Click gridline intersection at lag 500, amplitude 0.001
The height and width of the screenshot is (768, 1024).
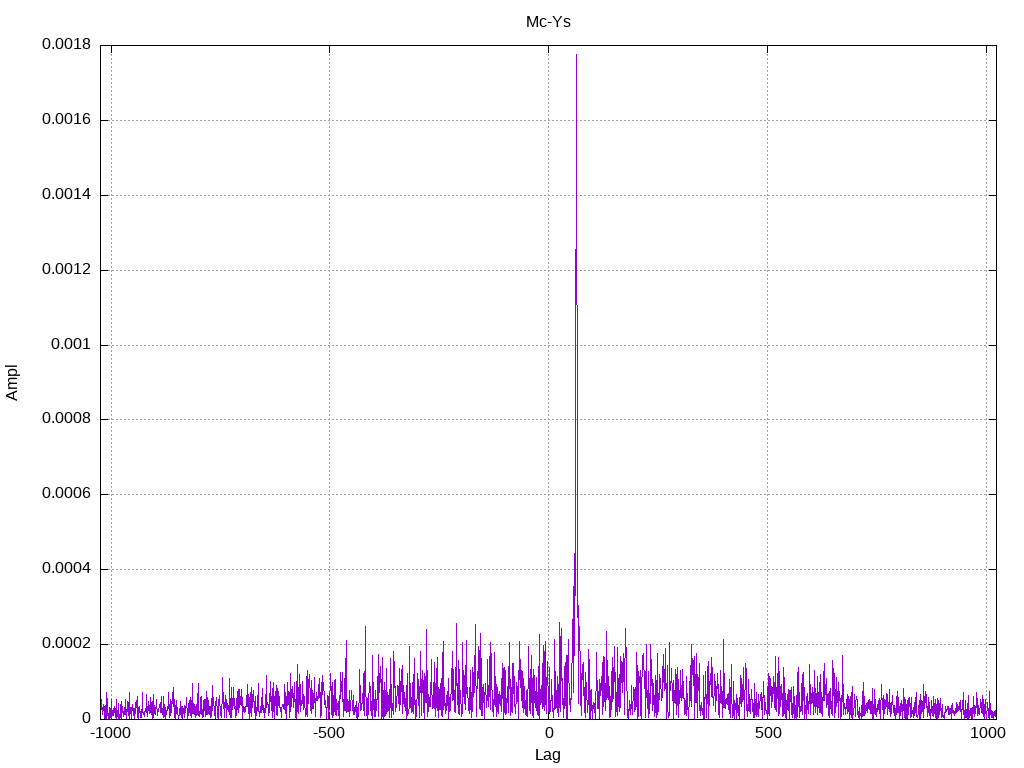point(767,345)
